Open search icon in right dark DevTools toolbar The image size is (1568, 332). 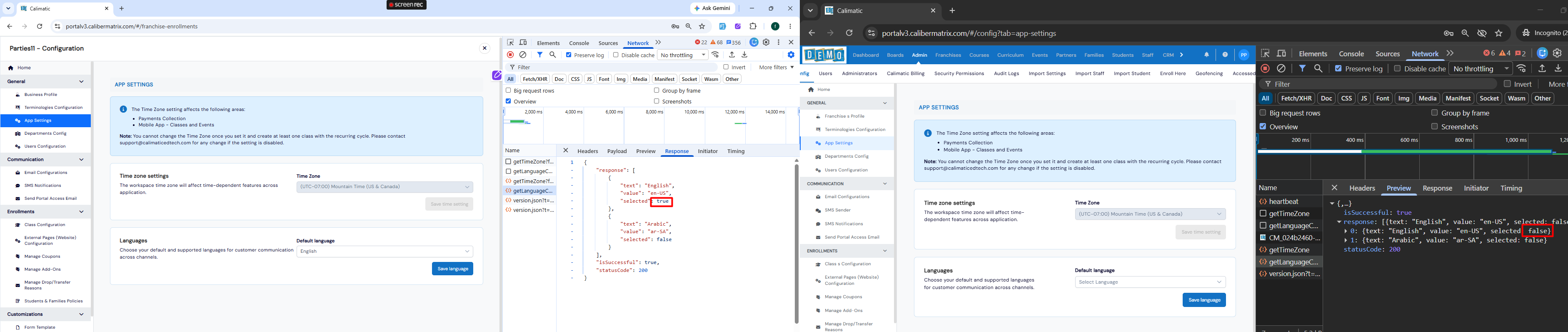[1318, 69]
